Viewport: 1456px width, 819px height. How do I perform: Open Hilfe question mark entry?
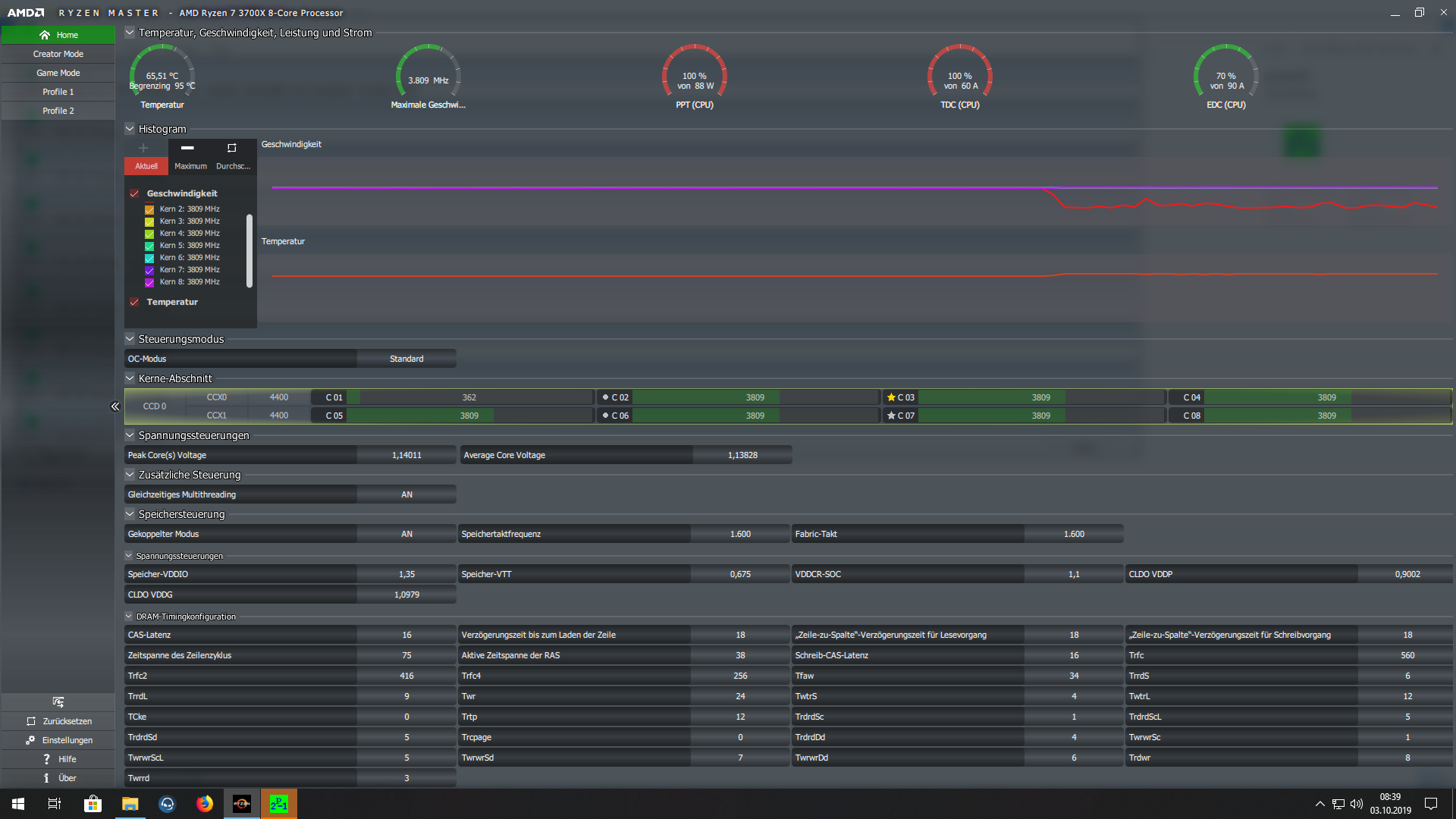[46, 759]
